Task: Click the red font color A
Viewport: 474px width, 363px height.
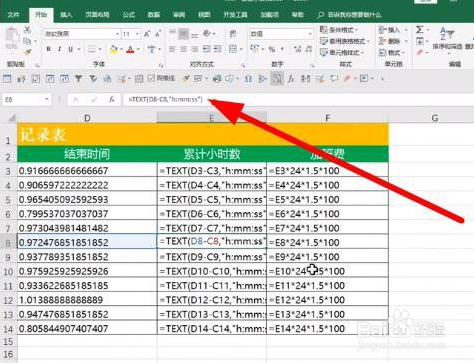Action: (130, 50)
